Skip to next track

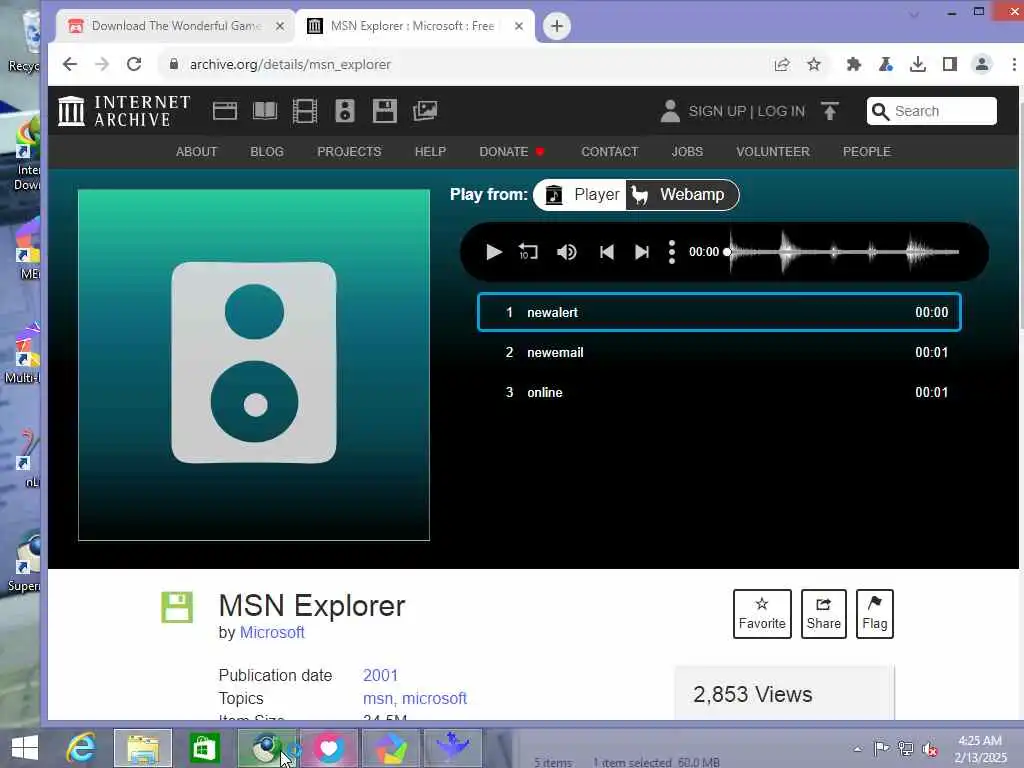coord(642,252)
